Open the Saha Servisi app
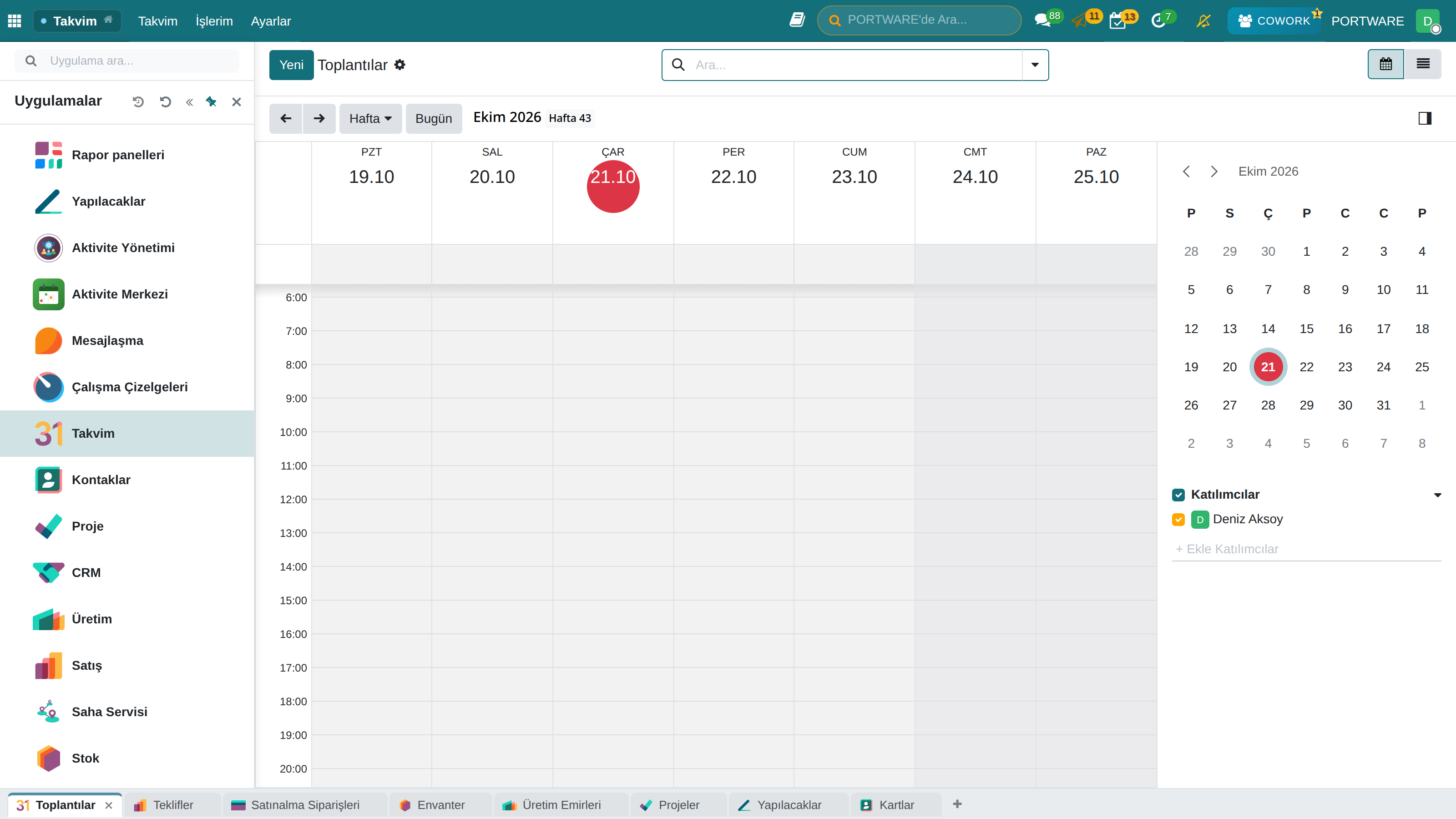Screen dimensions: 1456x819 pos(127,712)
